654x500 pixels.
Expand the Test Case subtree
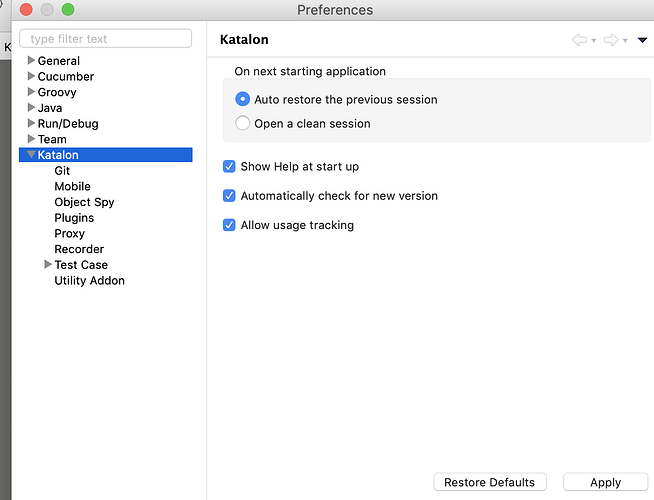48,265
